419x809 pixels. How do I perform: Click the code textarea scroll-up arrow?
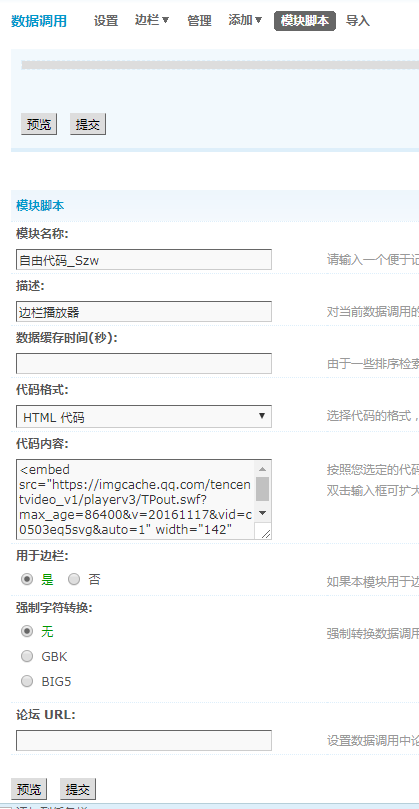pos(262,469)
